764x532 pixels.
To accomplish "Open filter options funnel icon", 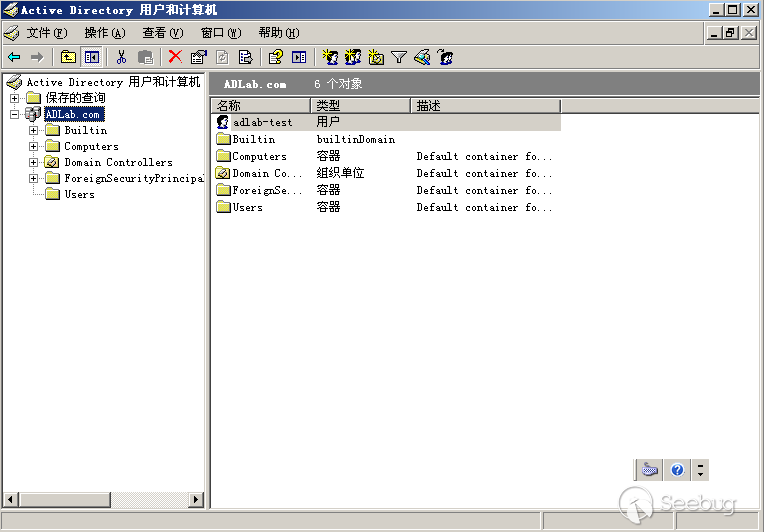I will click(x=399, y=57).
